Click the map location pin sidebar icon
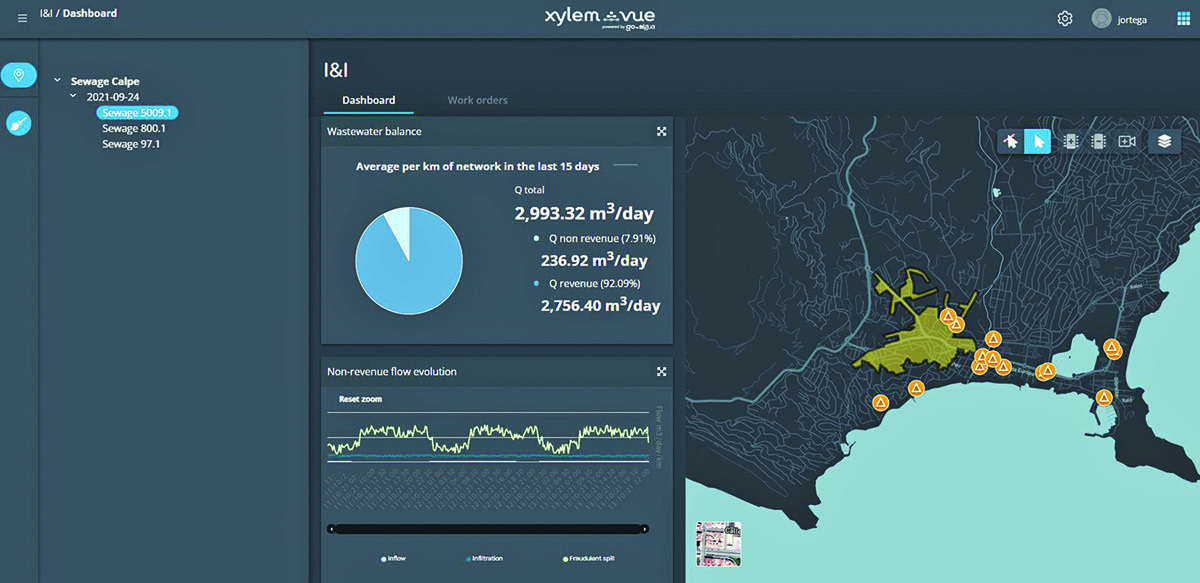This screenshot has height=583, width=1200. coord(19,75)
